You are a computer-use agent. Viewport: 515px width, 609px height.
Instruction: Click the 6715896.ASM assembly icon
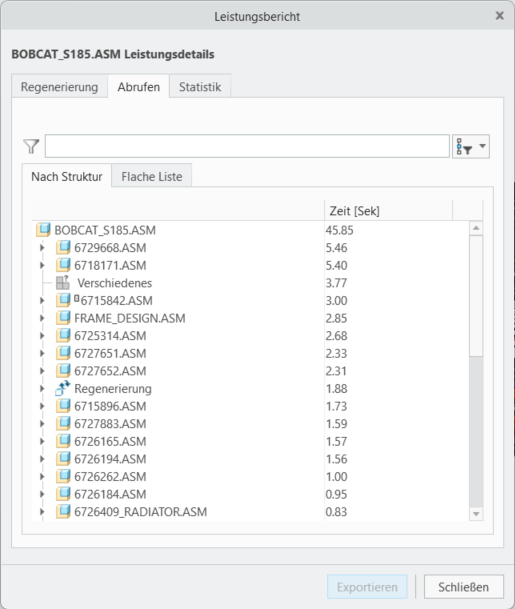pyautogui.click(x=63, y=406)
